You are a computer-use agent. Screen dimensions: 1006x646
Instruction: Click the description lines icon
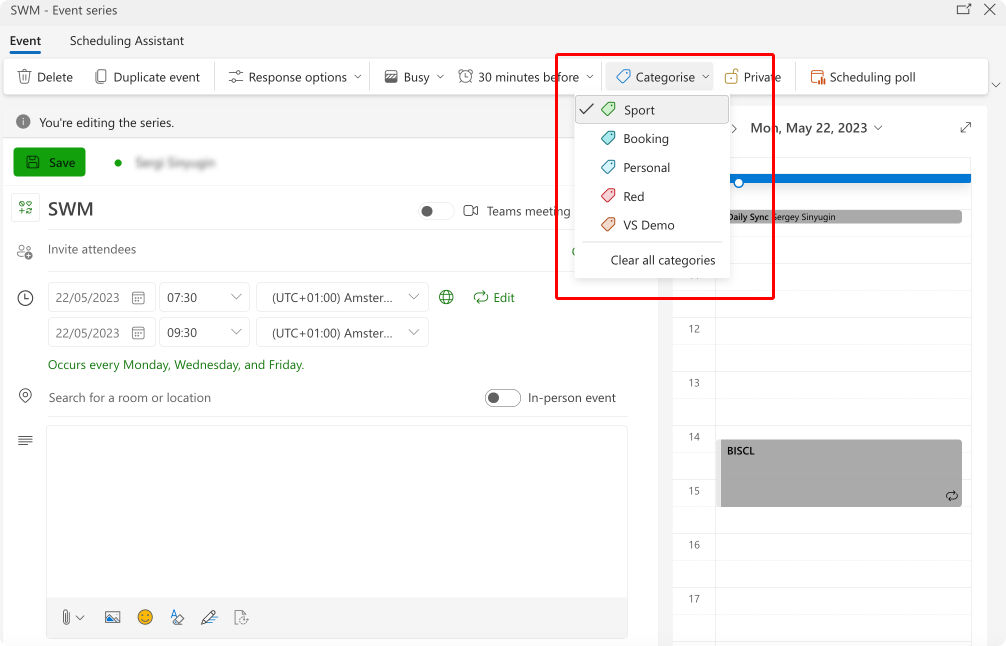(x=25, y=440)
